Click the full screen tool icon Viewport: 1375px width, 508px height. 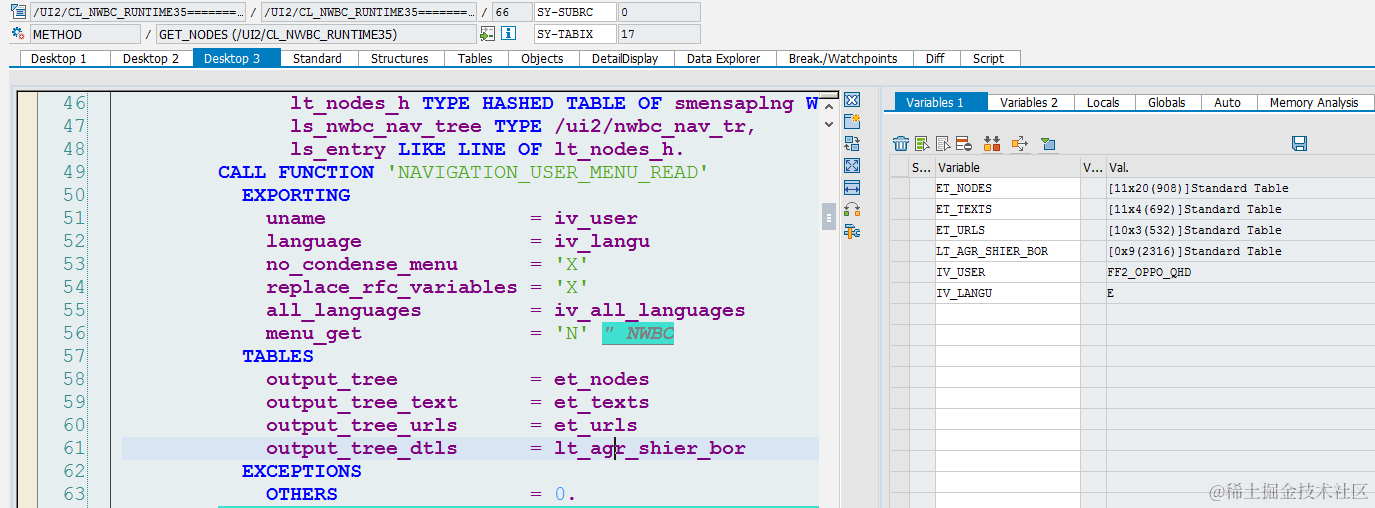pyautogui.click(x=852, y=166)
